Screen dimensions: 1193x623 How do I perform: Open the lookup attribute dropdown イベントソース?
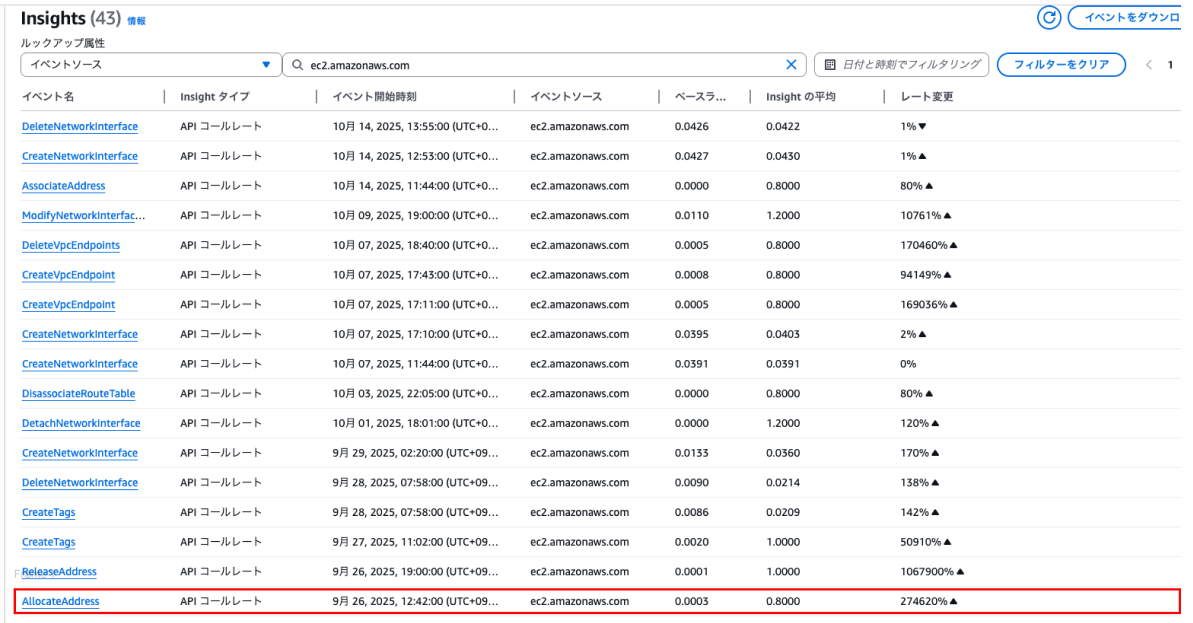(x=150, y=65)
